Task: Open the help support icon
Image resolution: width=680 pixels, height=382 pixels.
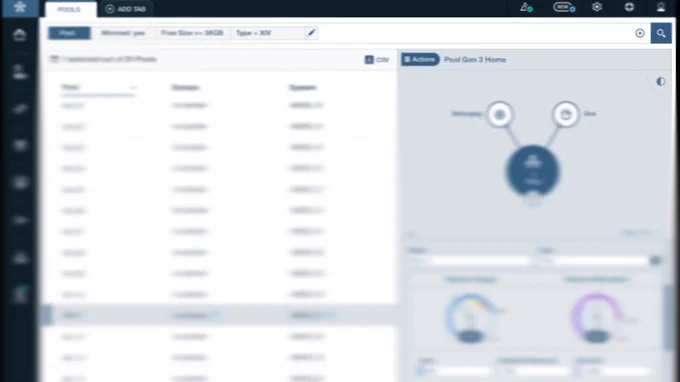Action: [x=629, y=7]
